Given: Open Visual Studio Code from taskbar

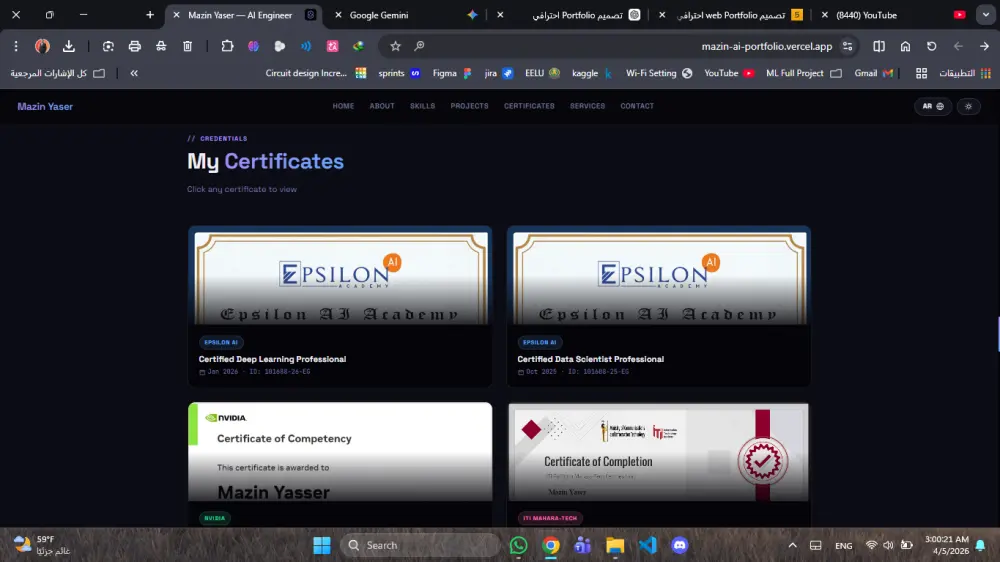Looking at the screenshot, I should (x=647, y=545).
